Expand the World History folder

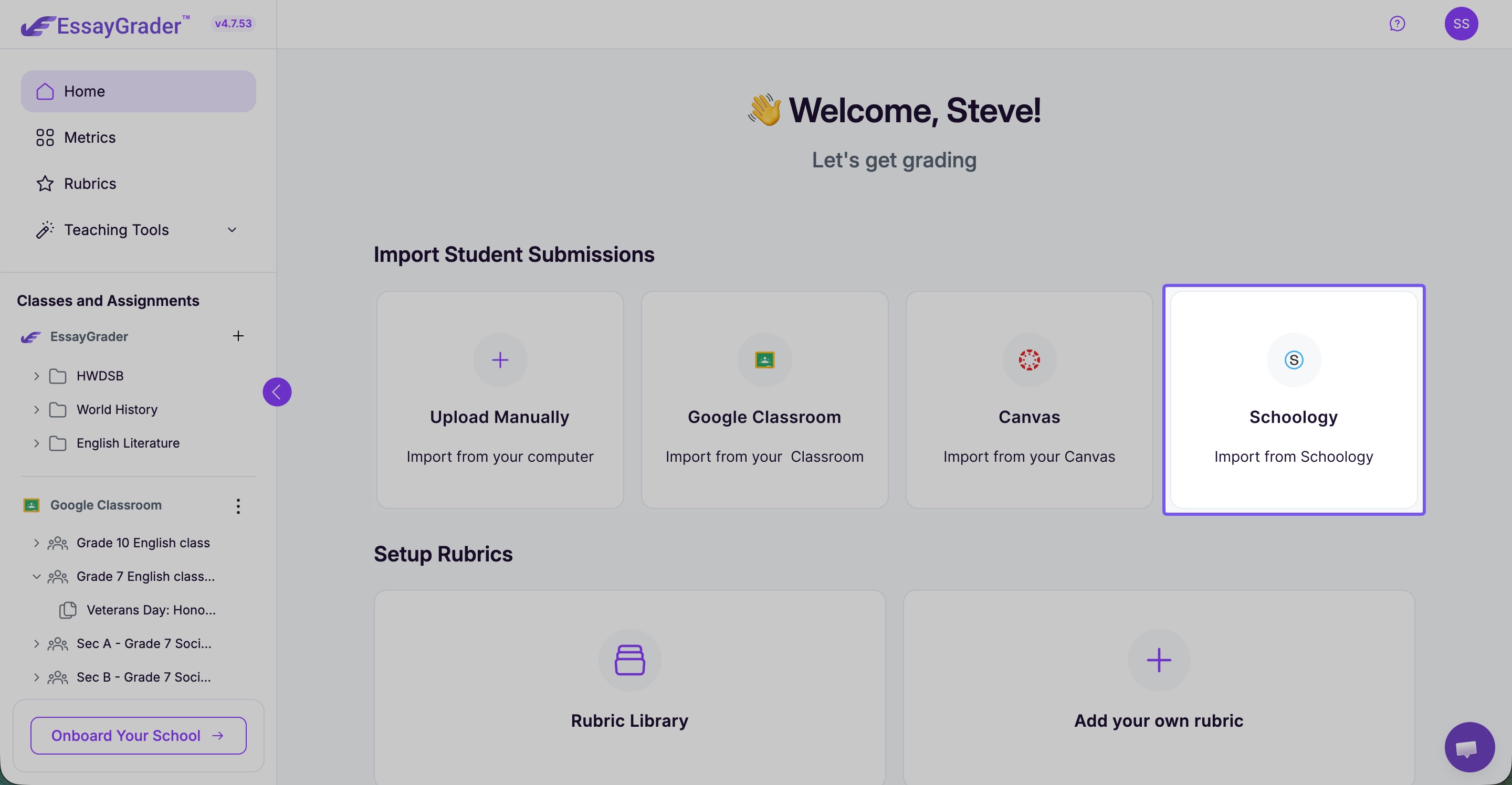click(36, 409)
